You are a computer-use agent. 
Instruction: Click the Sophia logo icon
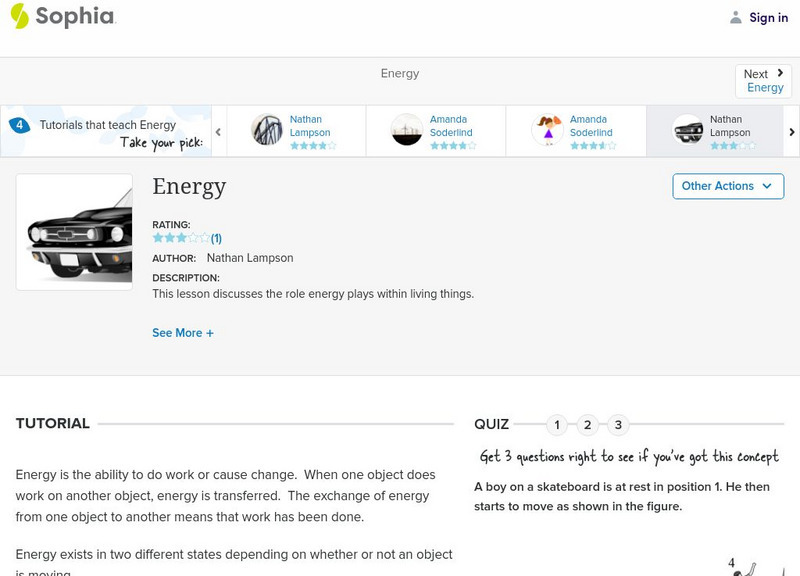[20, 16]
